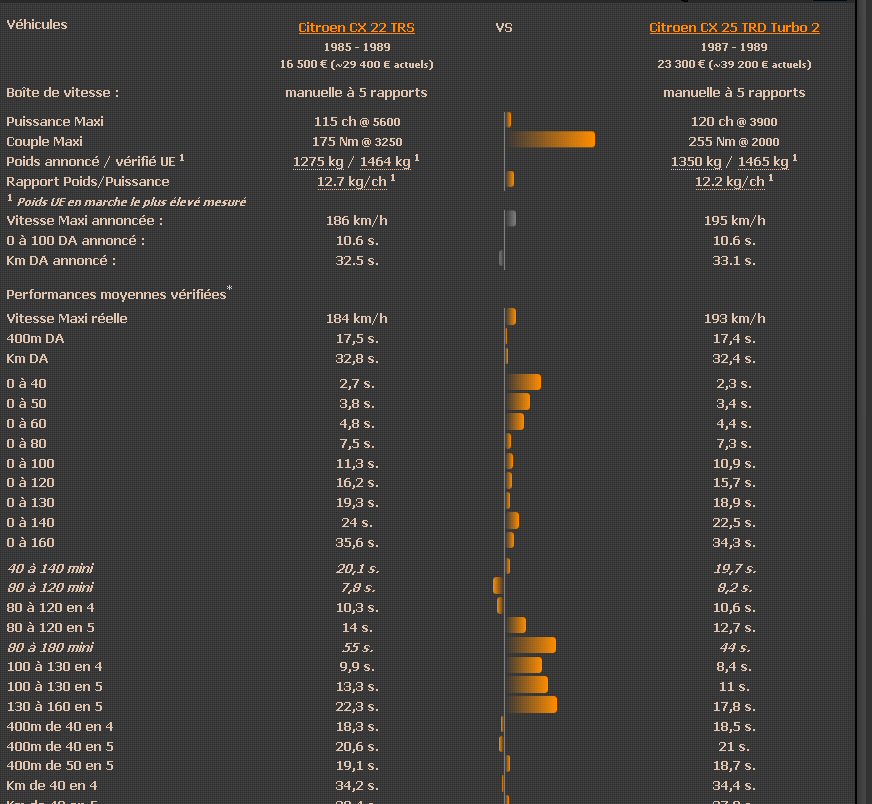872x804 pixels.
Task: Click the 255 Nm @ 2000 torque value
Action: pos(734,142)
